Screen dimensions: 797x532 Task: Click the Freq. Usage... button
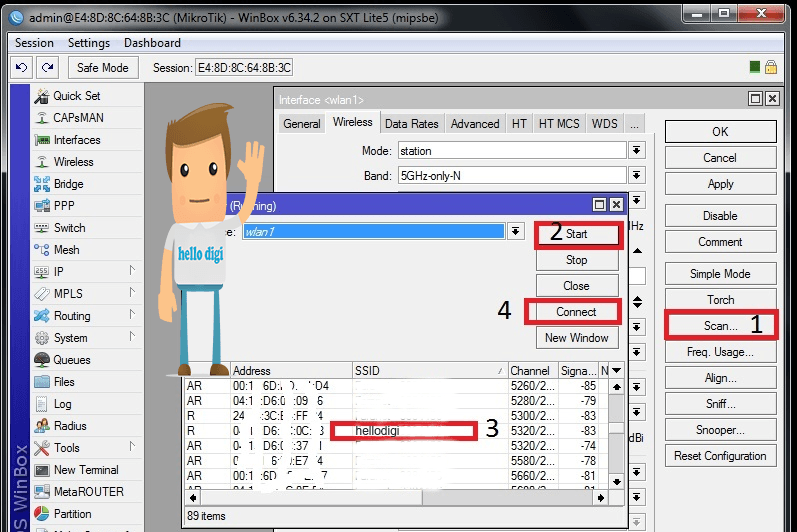coord(720,352)
